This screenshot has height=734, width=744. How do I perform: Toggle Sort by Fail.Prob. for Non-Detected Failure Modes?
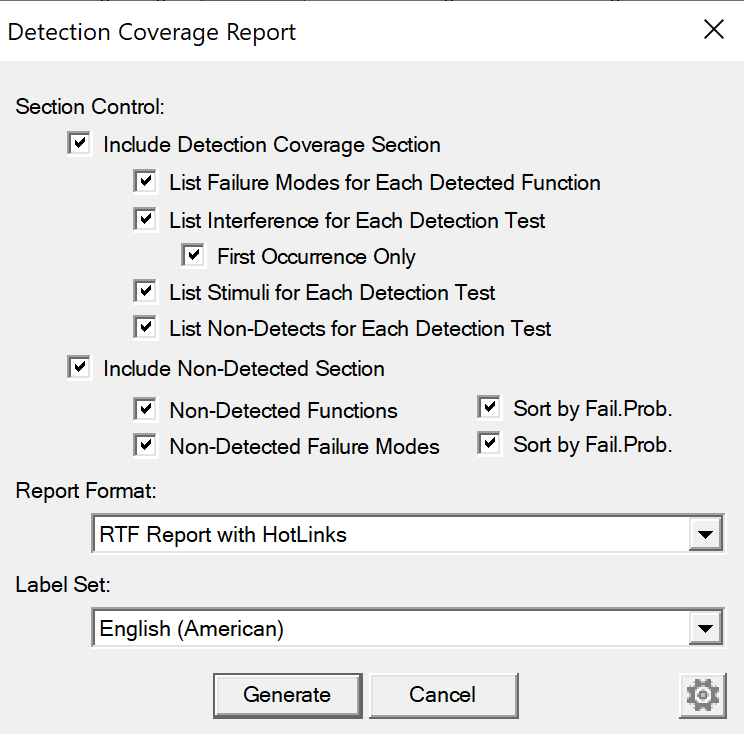click(x=489, y=444)
